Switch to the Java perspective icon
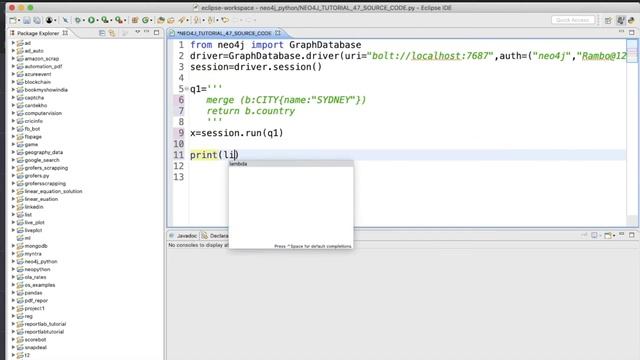Screen dimensions: 640x360 (x=620, y=20)
